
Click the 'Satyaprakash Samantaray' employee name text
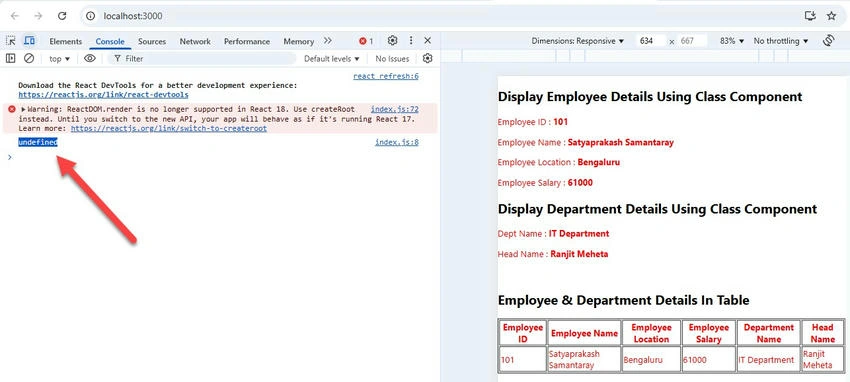[621, 143]
